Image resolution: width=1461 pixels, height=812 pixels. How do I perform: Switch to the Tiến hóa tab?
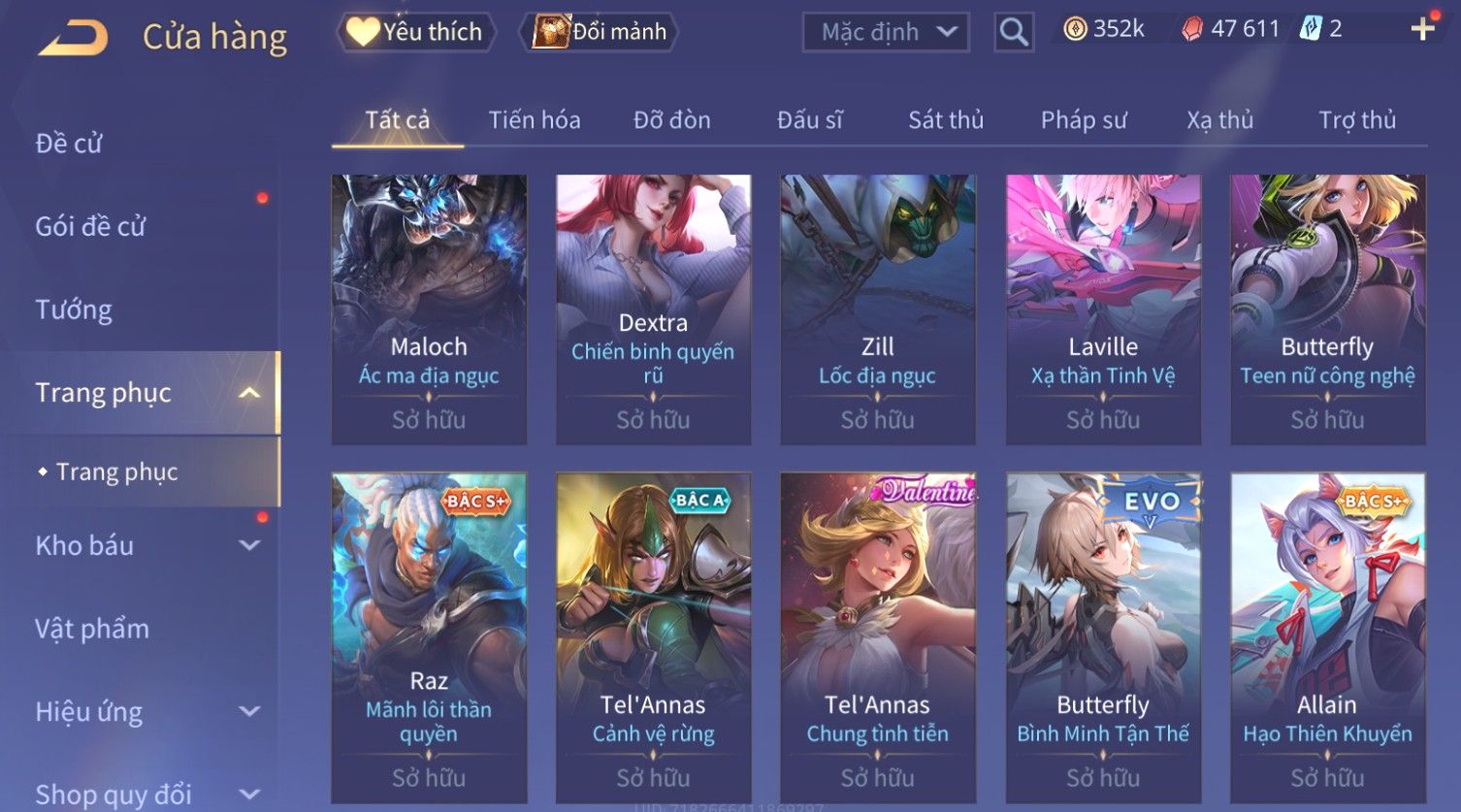535,120
